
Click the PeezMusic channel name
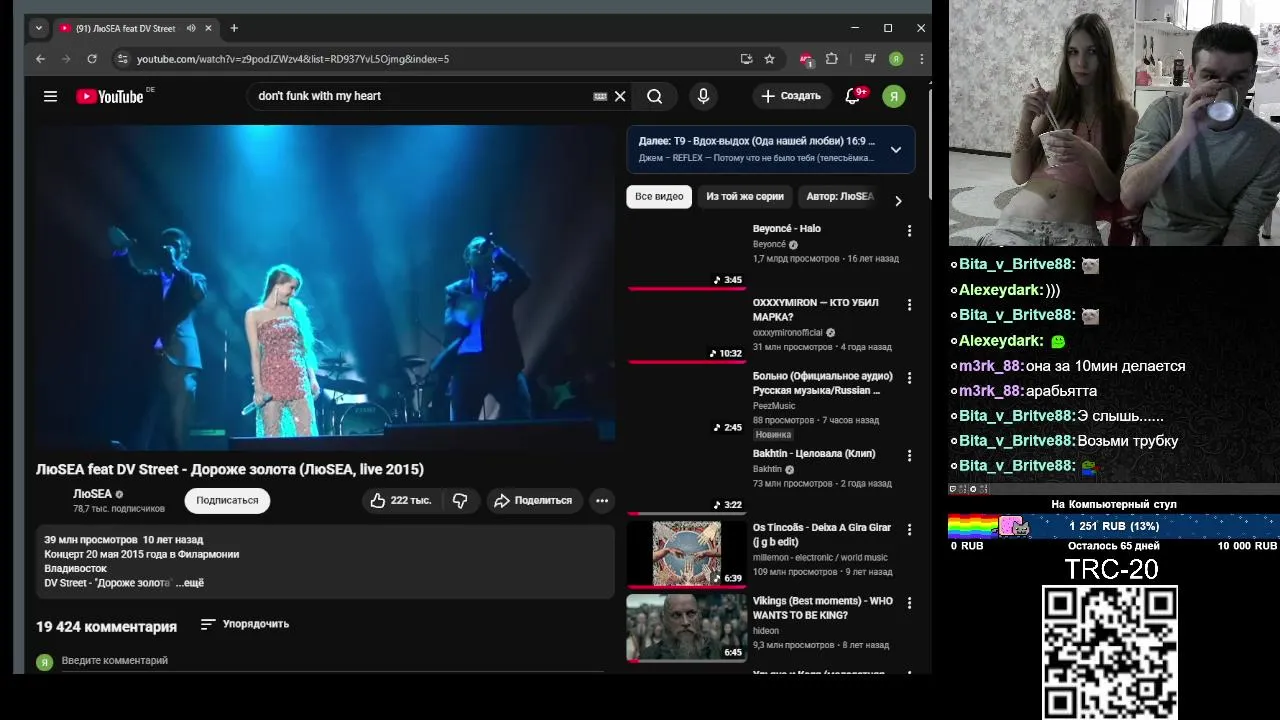tap(774, 406)
